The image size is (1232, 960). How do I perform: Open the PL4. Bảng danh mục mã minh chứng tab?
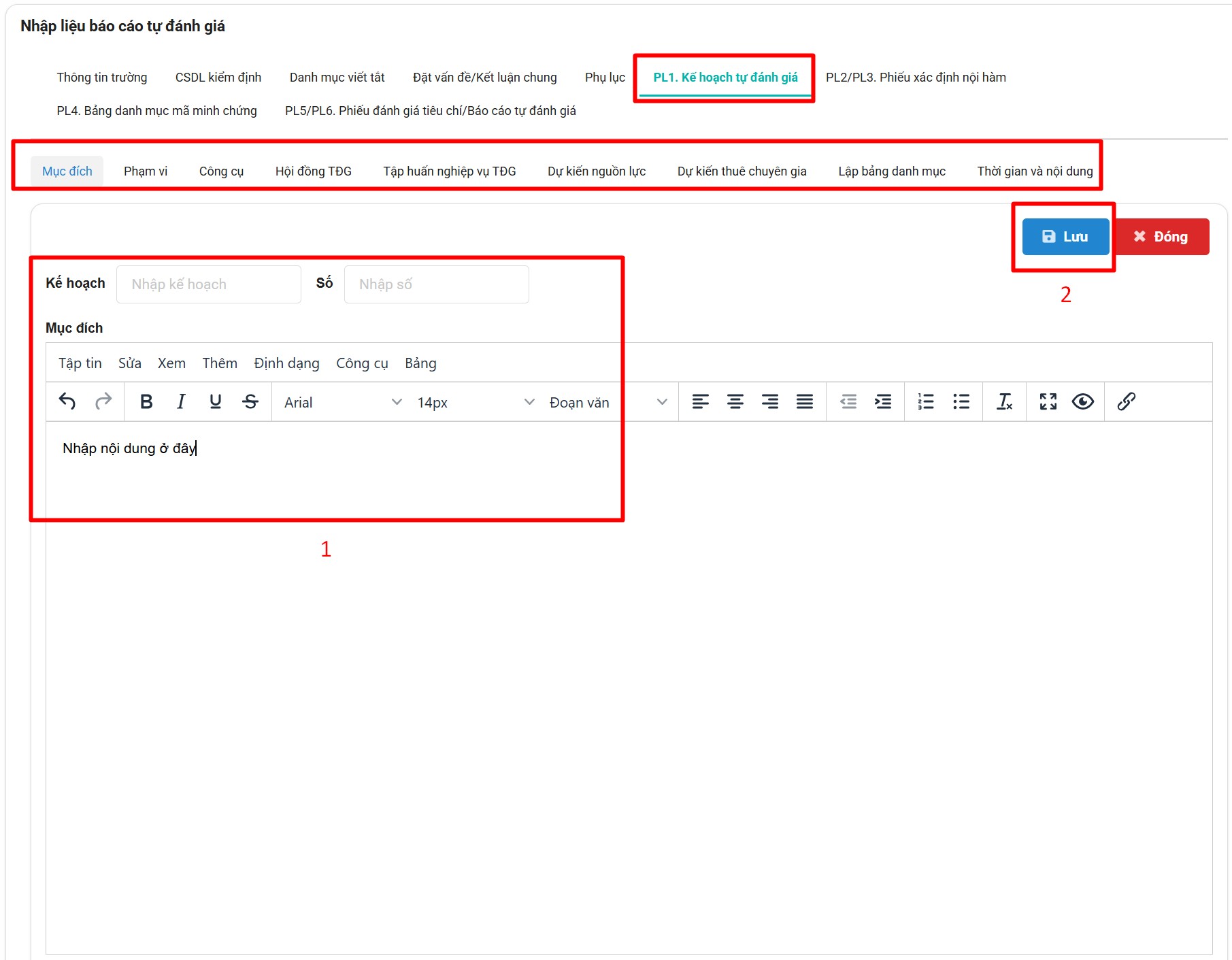click(156, 111)
